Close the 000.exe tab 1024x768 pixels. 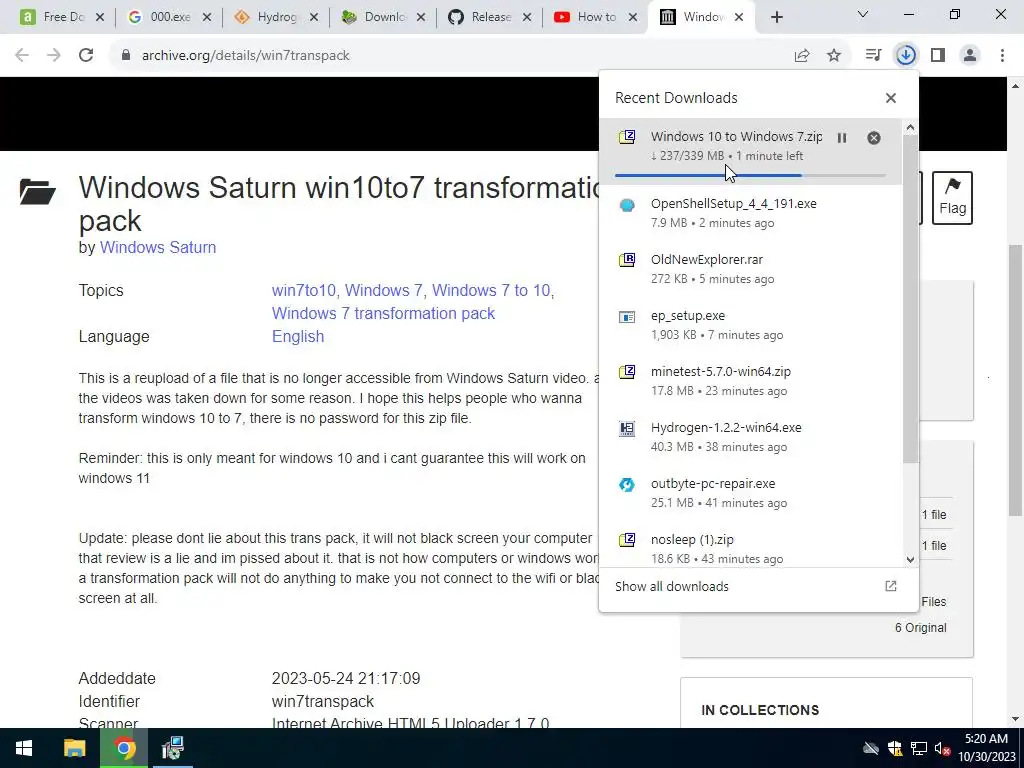point(206,18)
